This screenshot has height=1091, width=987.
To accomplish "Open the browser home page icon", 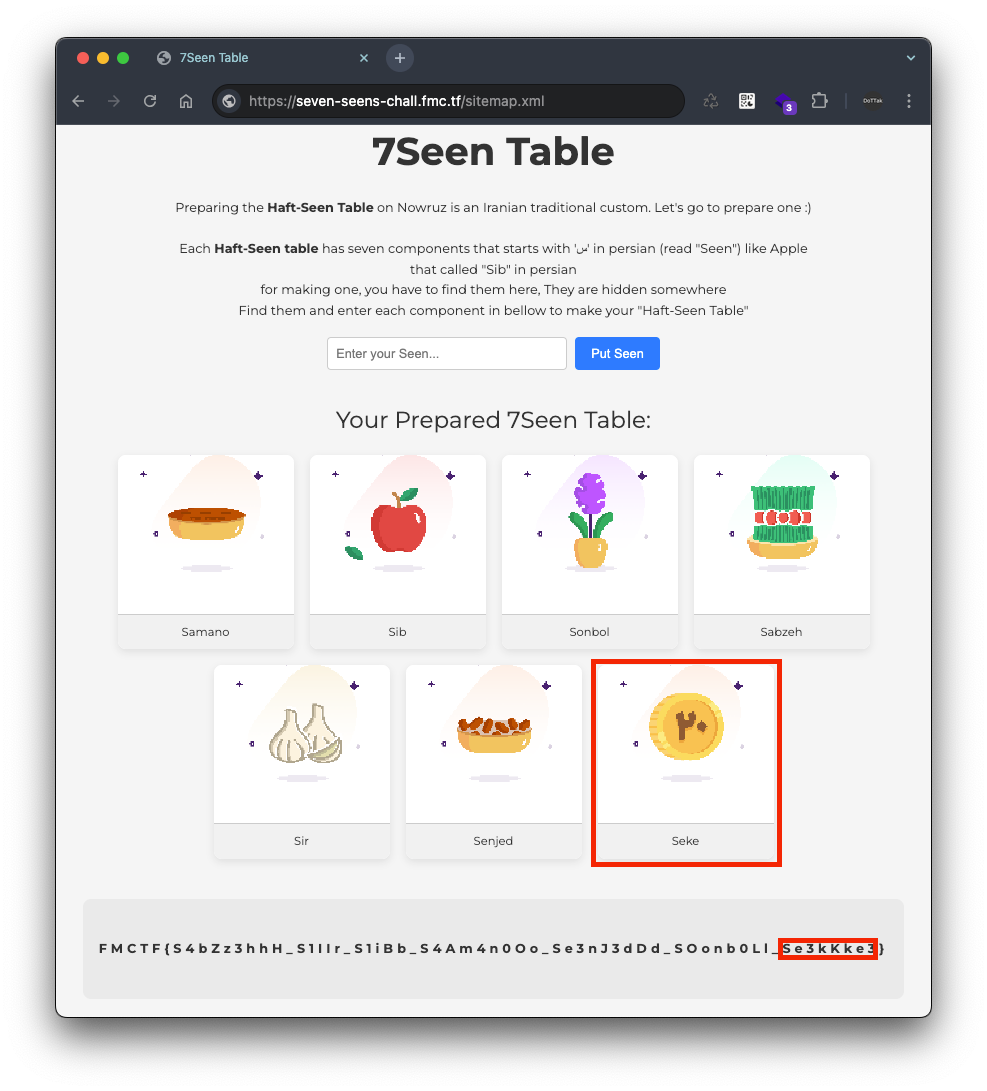I will point(186,102).
